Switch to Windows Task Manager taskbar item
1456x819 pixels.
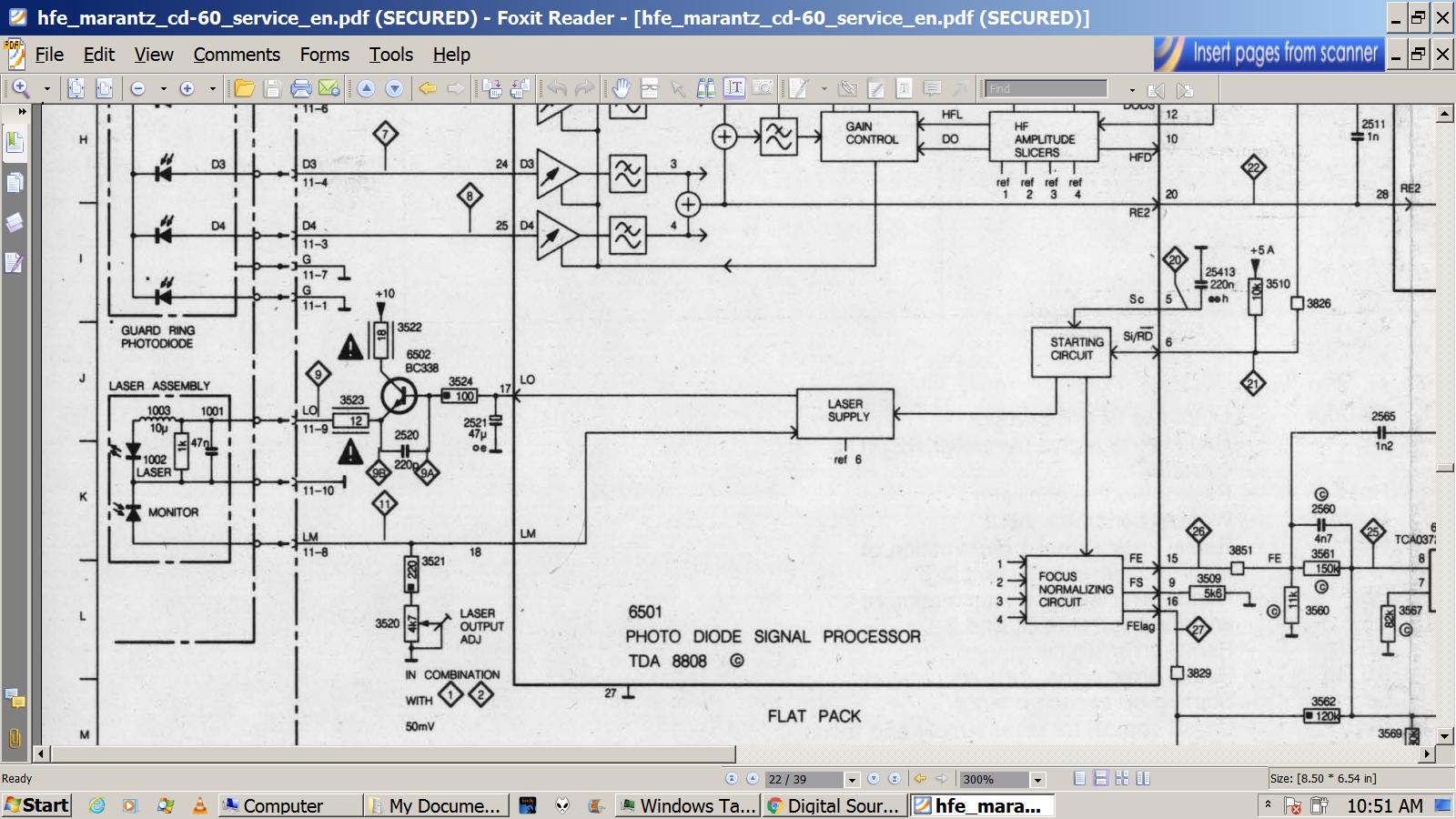(x=688, y=805)
